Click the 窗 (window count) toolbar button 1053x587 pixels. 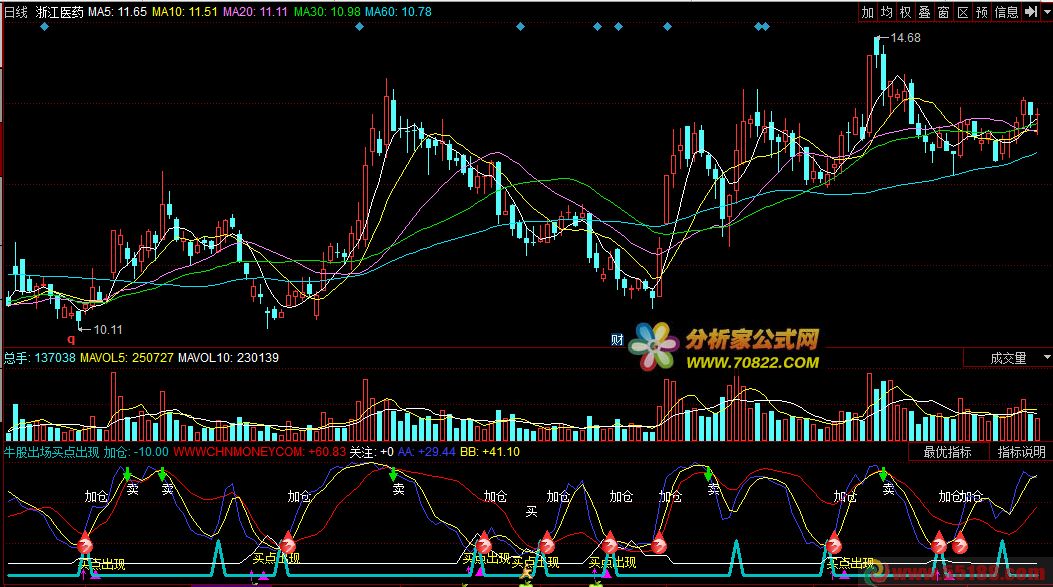tap(944, 12)
